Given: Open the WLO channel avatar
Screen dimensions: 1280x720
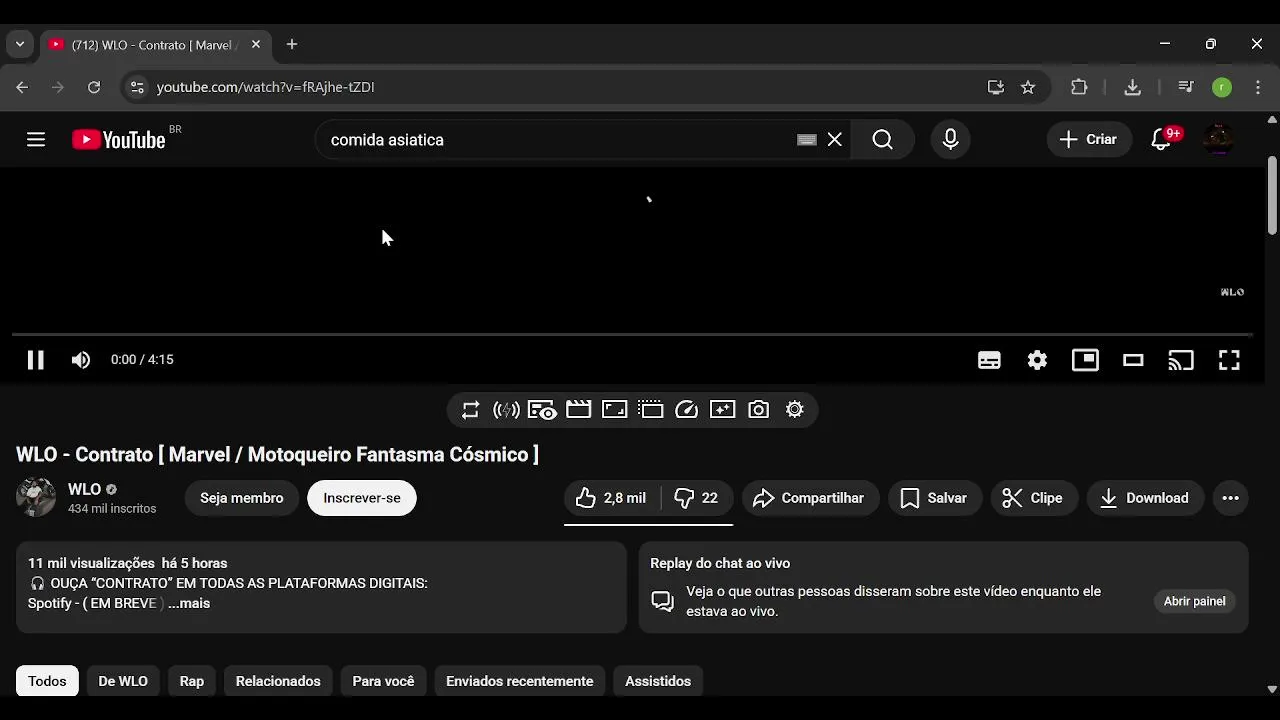Looking at the screenshot, I should [36, 498].
